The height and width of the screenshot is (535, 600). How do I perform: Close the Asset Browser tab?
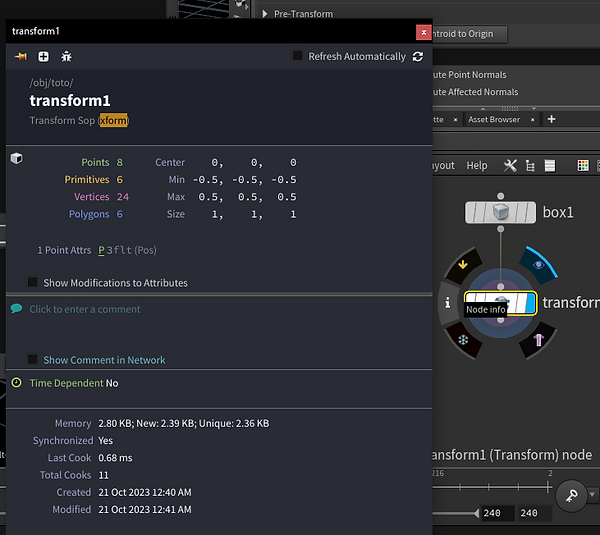pyautogui.click(x=532, y=120)
